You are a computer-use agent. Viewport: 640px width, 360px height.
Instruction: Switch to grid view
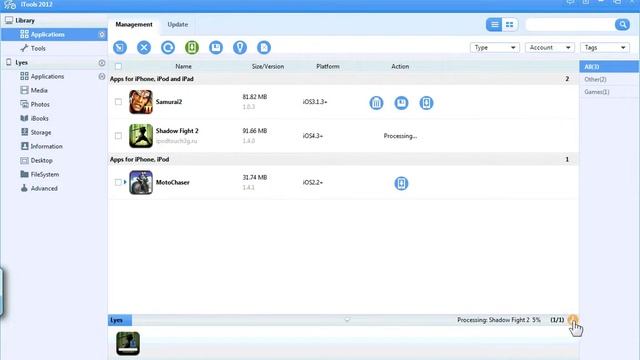tap(510, 24)
